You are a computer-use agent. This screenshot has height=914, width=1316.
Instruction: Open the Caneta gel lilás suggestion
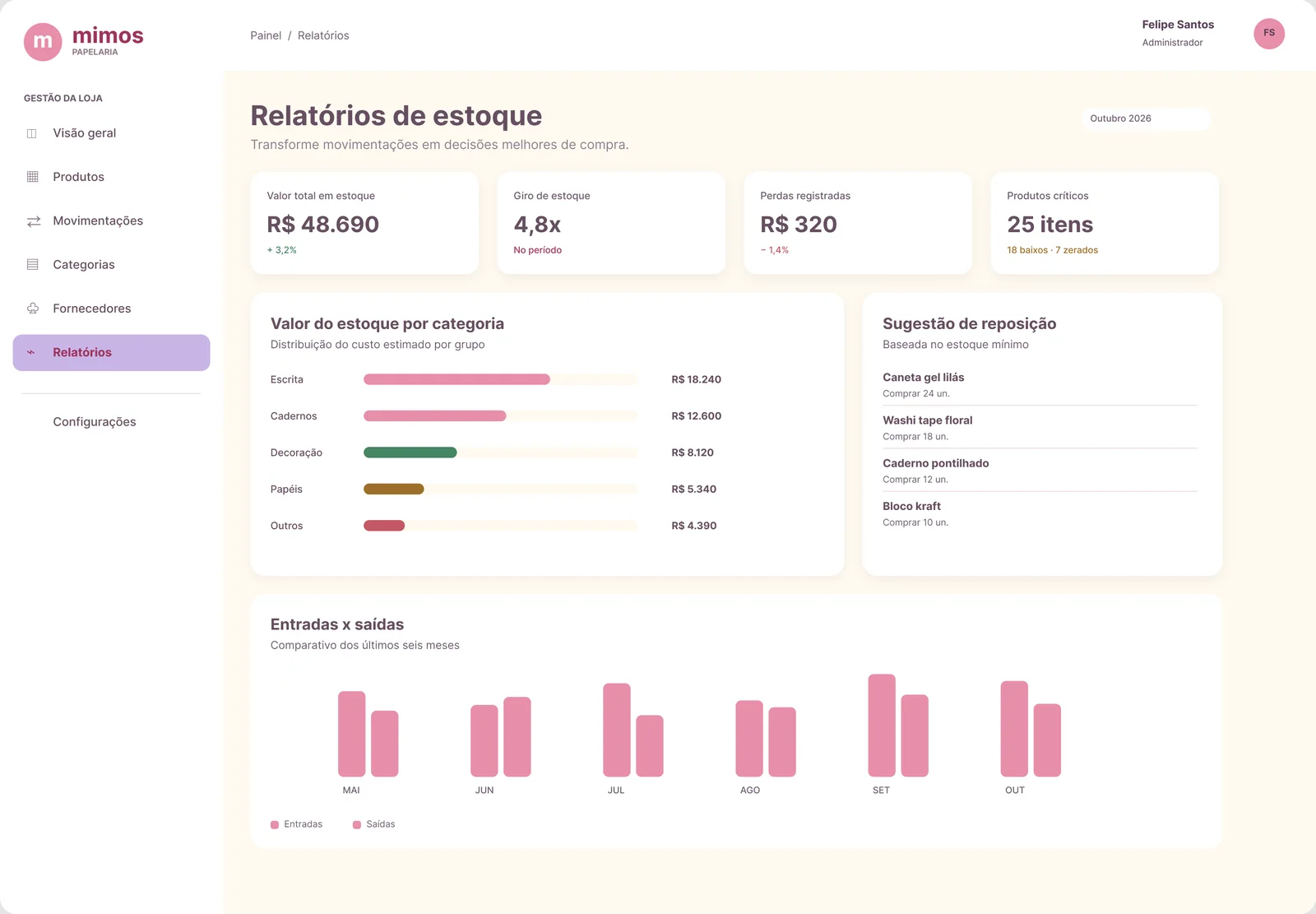click(1040, 385)
